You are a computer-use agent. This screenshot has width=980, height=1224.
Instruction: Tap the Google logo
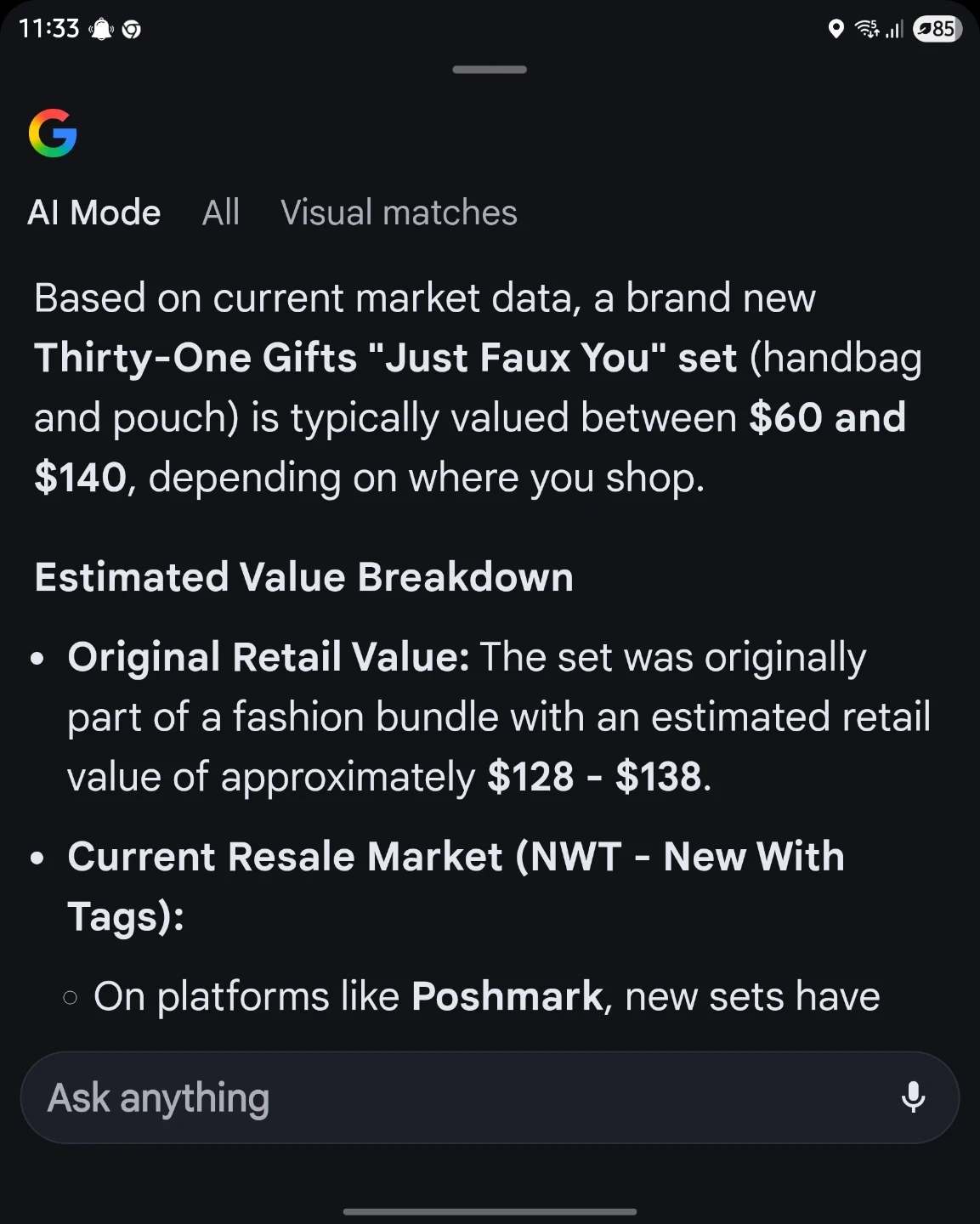[53, 133]
